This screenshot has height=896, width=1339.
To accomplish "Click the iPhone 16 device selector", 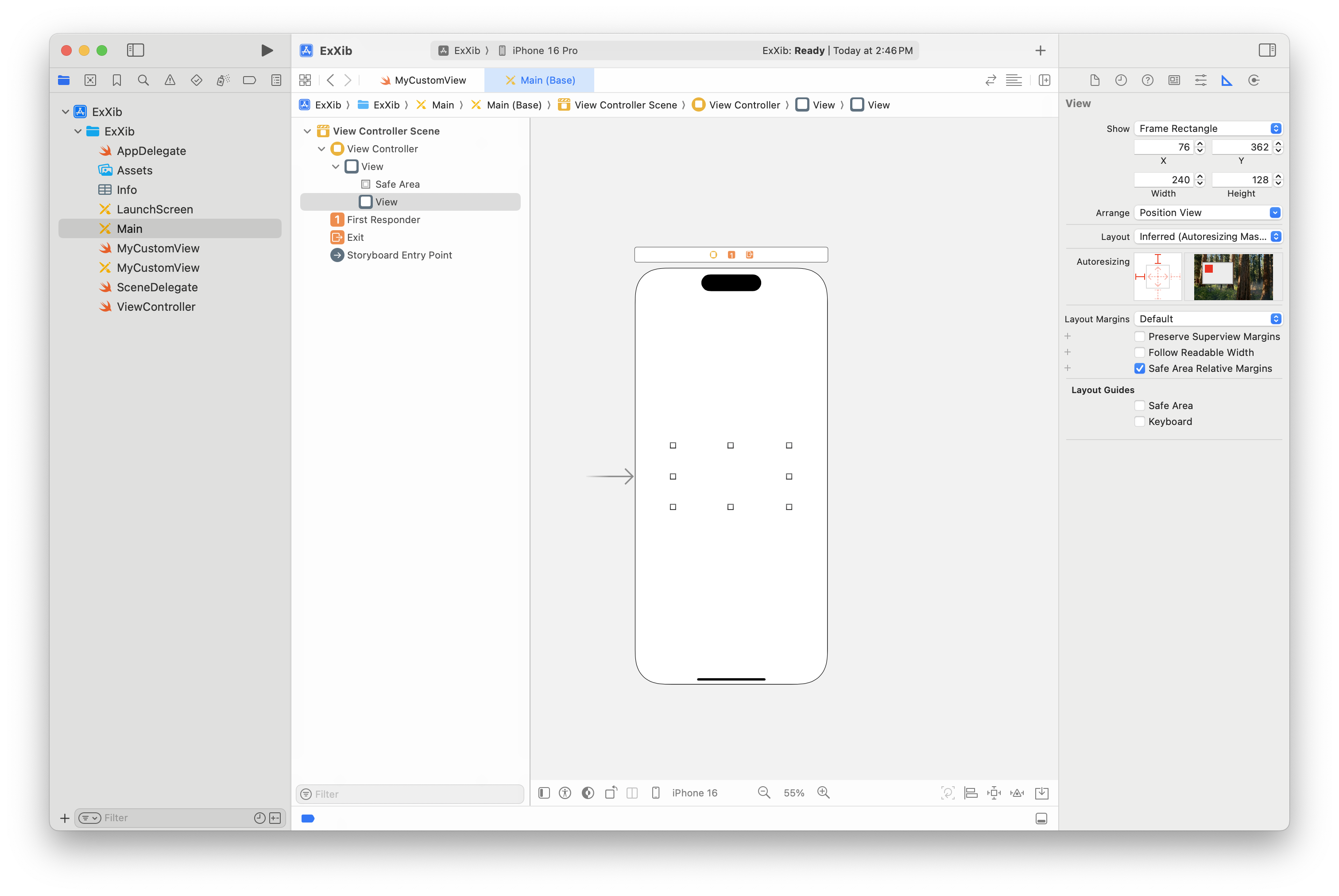I will point(694,792).
